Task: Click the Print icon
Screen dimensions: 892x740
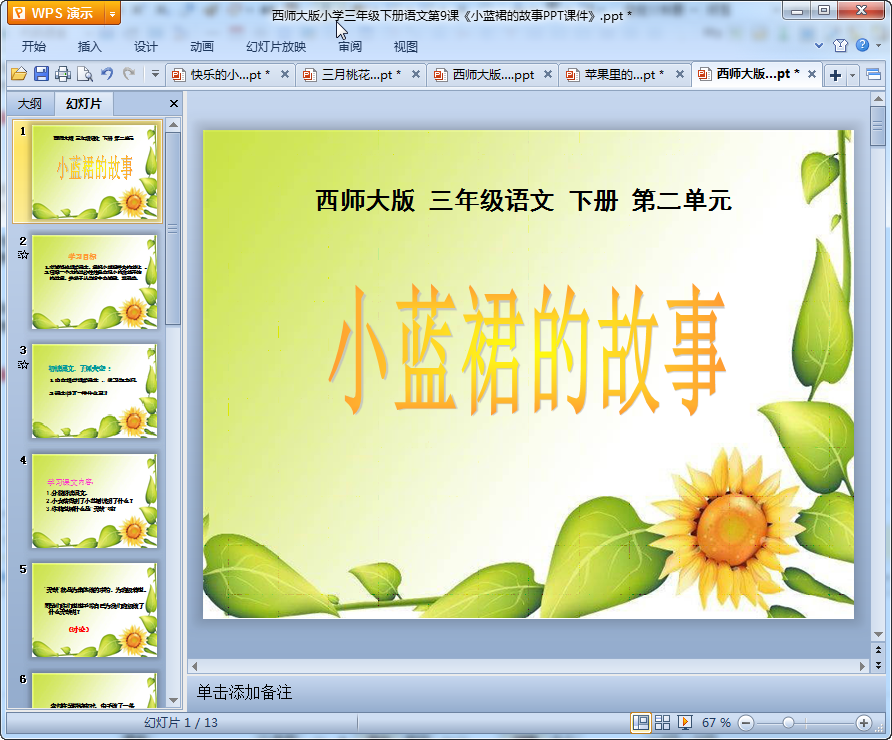Action: (63, 74)
